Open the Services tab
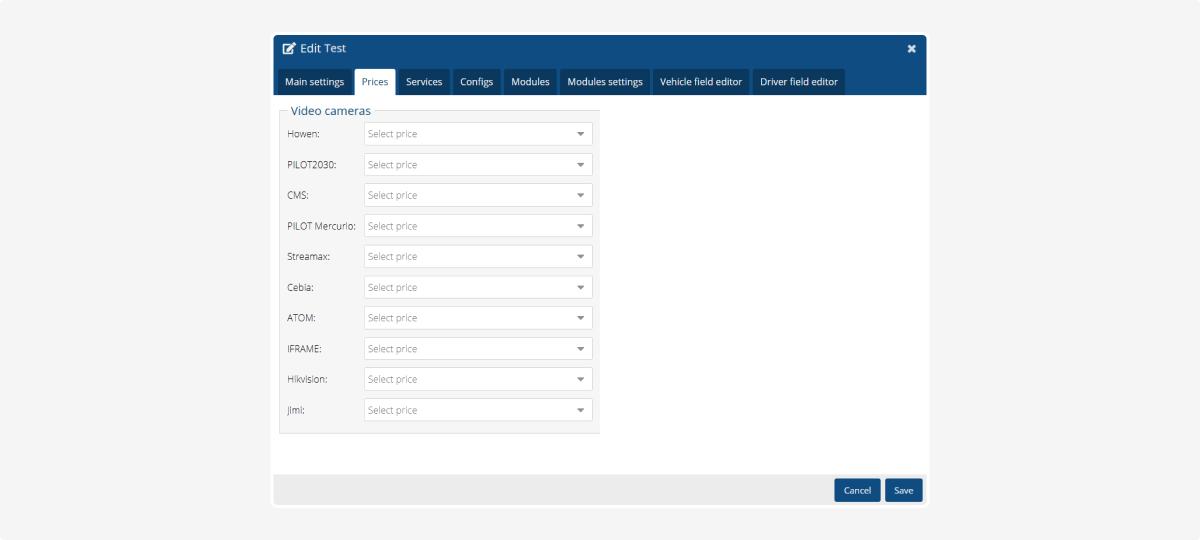Viewport: 1200px width, 540px height. (x=424, y=82)
